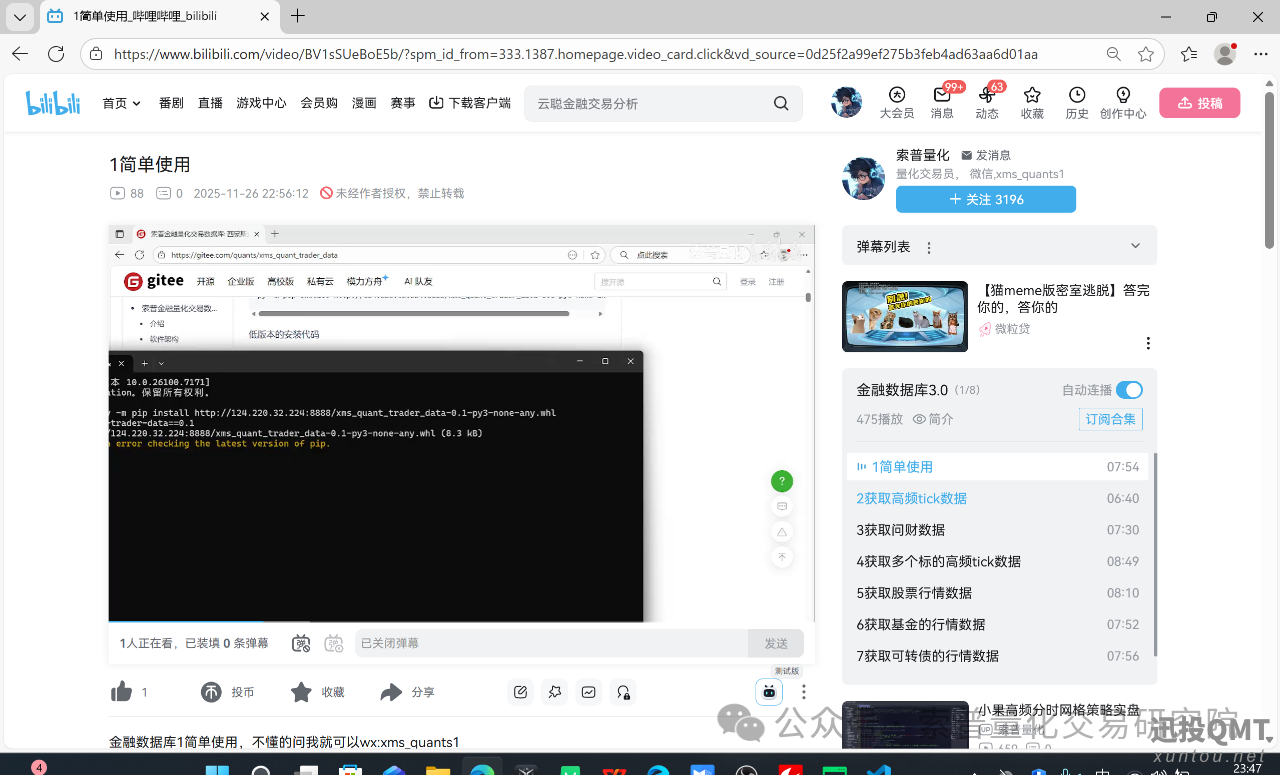This screenshot has height=775, width=1280.
Task: Expand the 弹幕列表 panel chevron
Action: (x=1135, y=246)
